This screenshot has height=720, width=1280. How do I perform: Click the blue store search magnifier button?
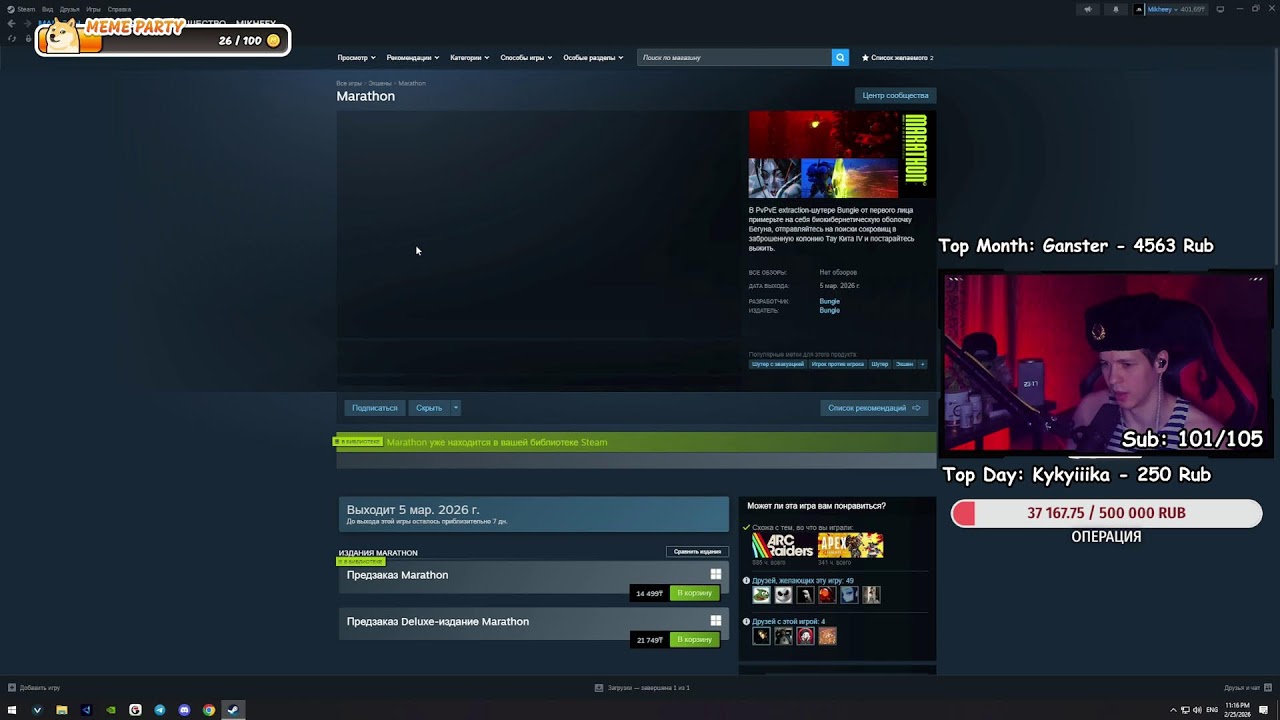[x=840, y=58]
